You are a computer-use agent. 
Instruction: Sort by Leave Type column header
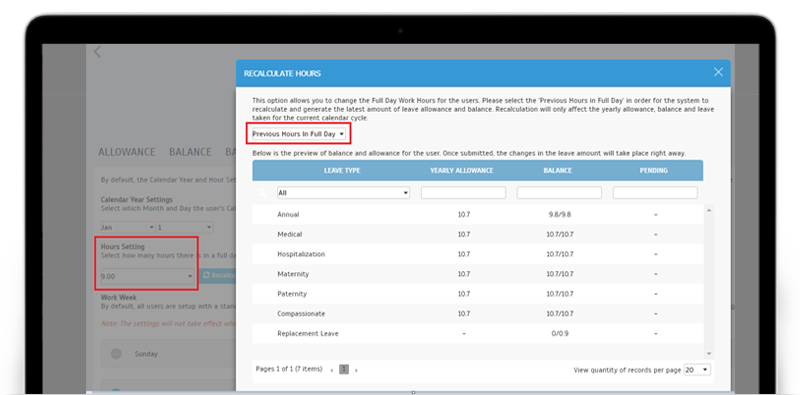pyautogui.click(x=342, y=170)
